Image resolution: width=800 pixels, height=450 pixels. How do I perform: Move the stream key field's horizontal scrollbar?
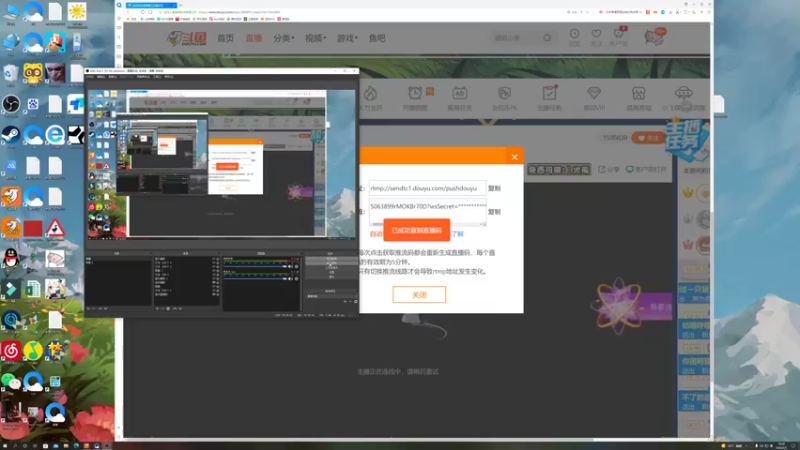coord(427,224)
